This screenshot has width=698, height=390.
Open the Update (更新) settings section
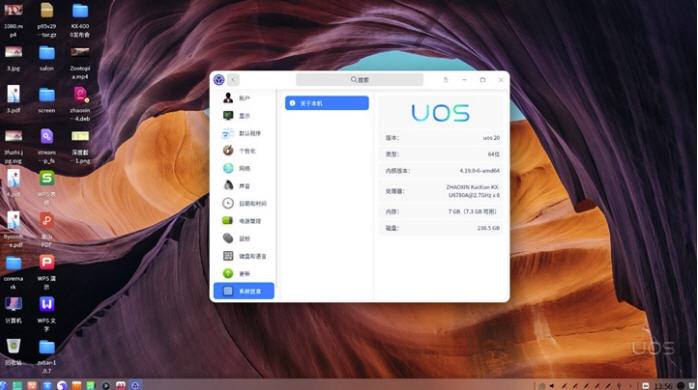[x=244, y=273]
